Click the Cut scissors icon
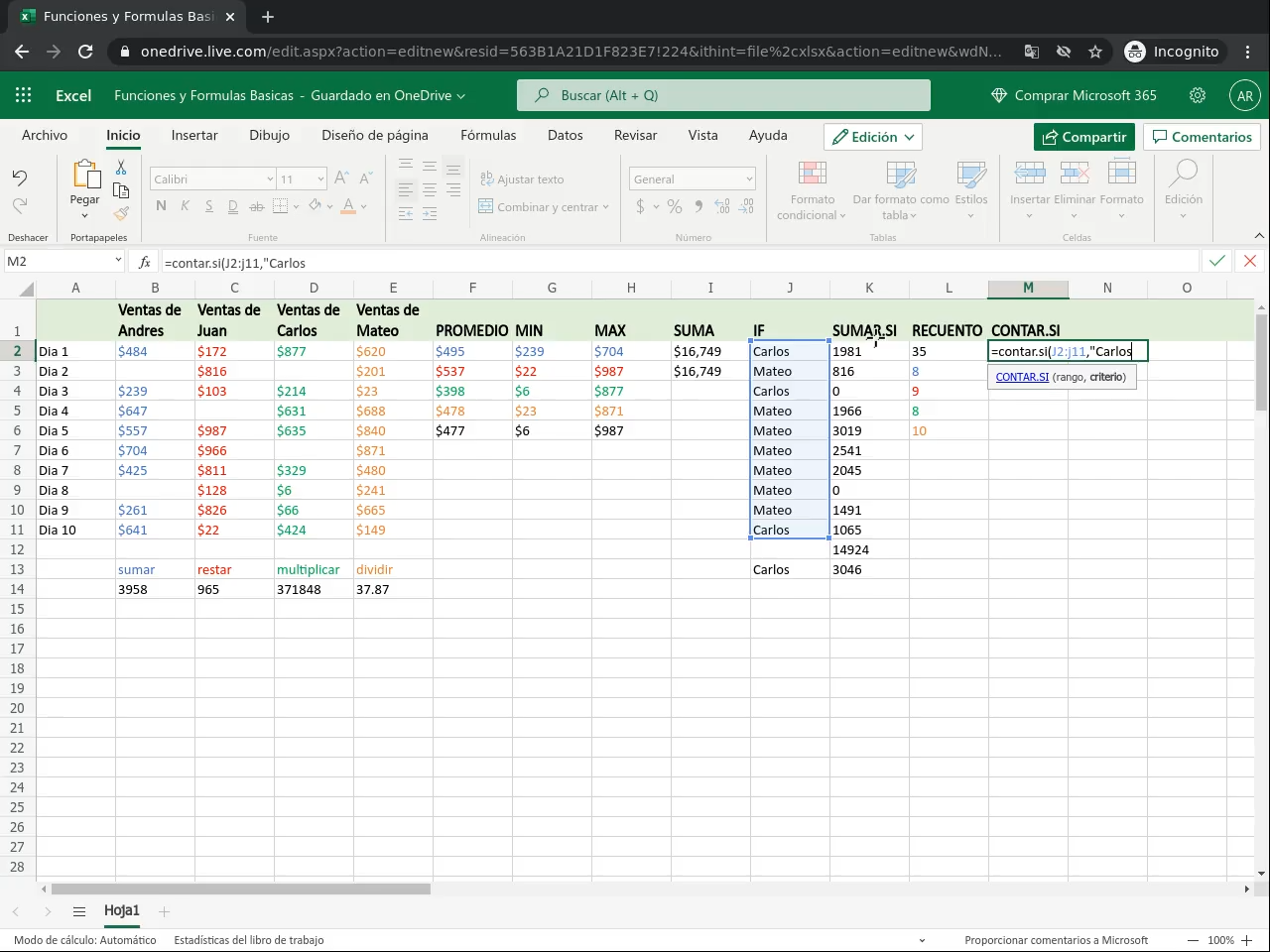This screenshot has height=952, width=1270. (121, 168)
